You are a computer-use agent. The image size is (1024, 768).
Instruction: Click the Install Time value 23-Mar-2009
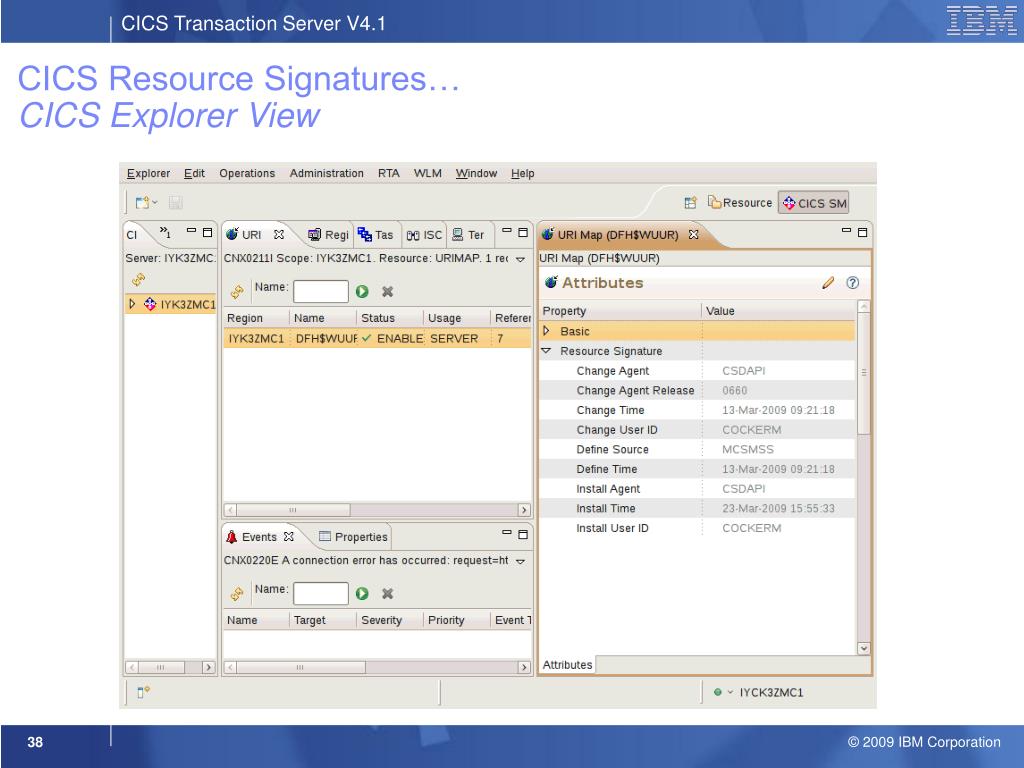tap(778, 508)
